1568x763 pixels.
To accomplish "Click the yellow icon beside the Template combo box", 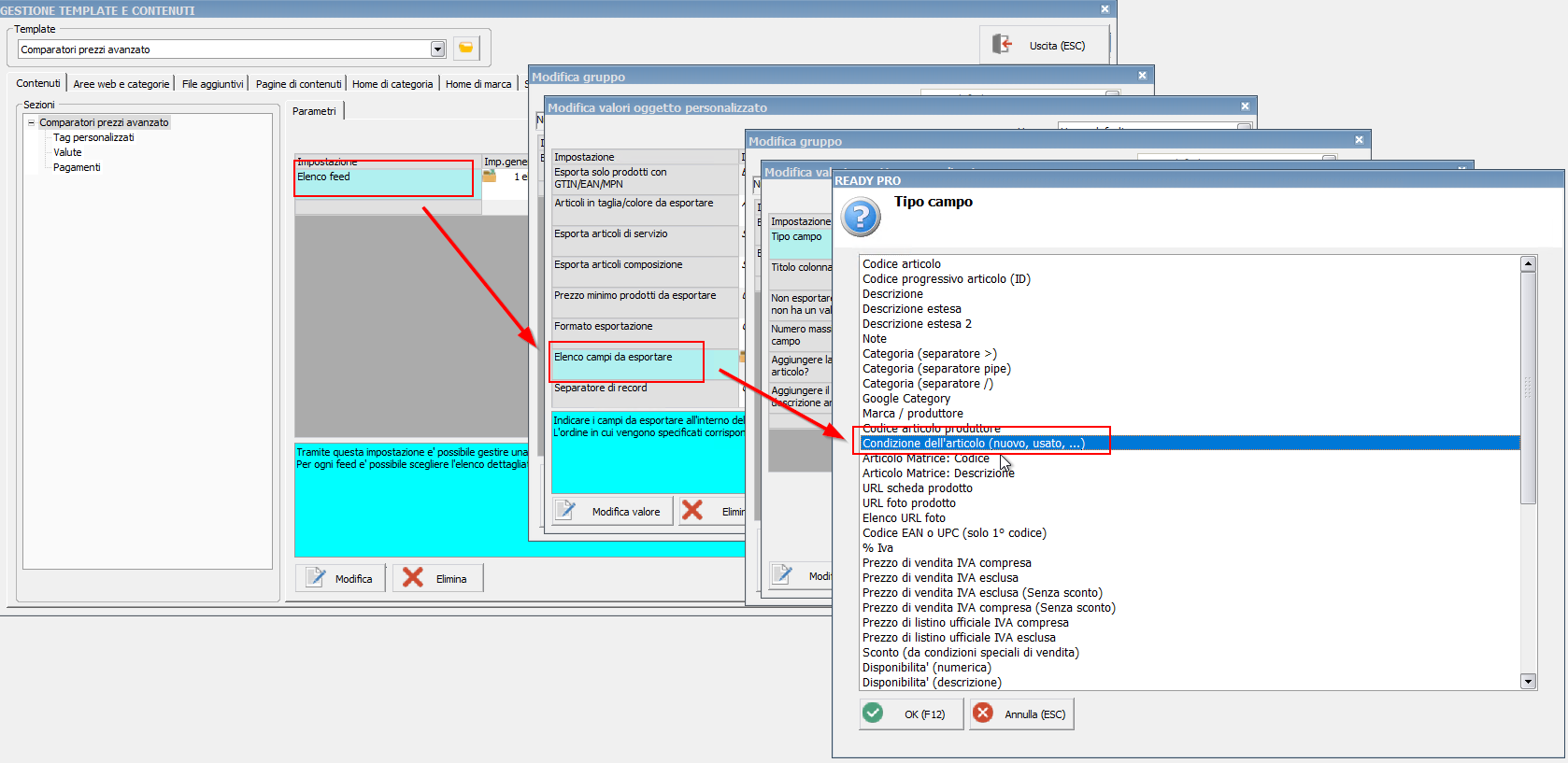I will (465, 49).
